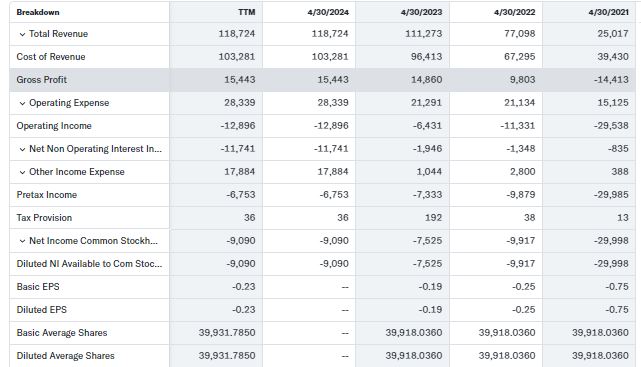Click the Pretax Income row label
Viewport: 641px width, 367px height.
coord(47,195)
